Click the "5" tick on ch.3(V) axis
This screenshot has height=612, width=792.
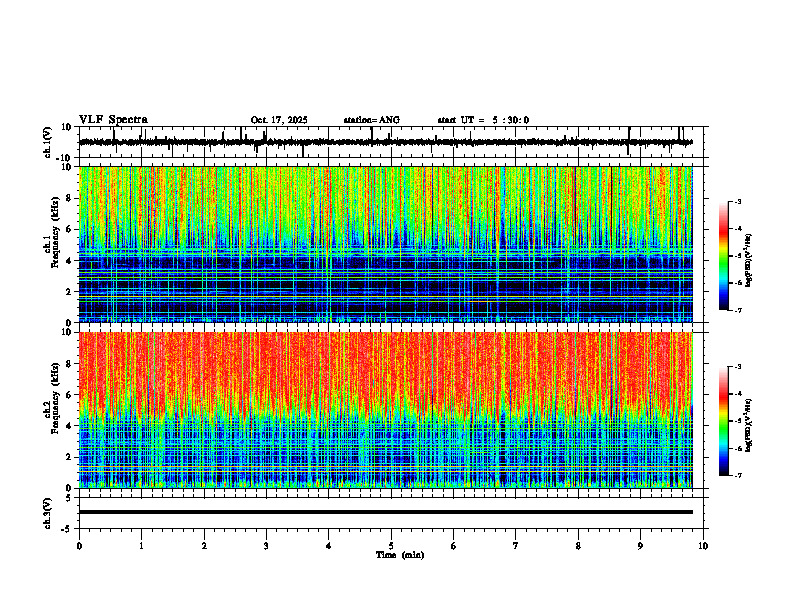click(x=70, y=497)
